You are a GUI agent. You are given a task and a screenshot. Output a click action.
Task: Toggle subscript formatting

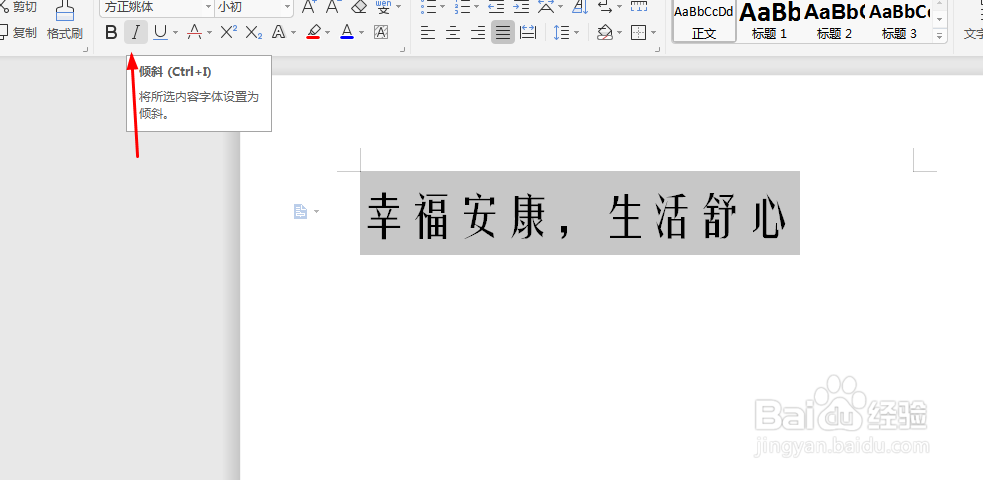(254, 33)
